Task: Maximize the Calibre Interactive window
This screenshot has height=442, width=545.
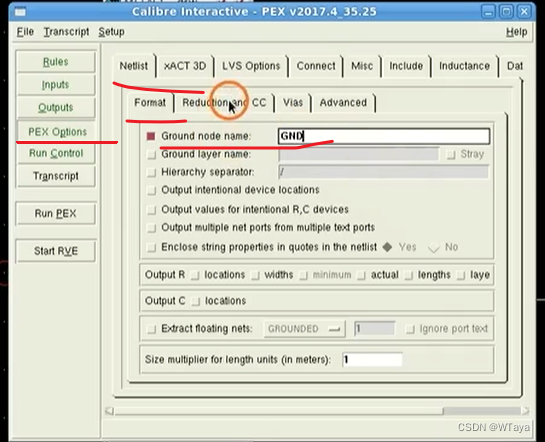Action: 506,12
